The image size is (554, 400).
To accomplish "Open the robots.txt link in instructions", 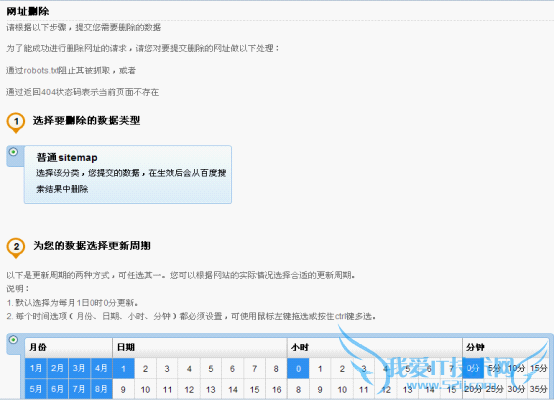I will 41,70.
